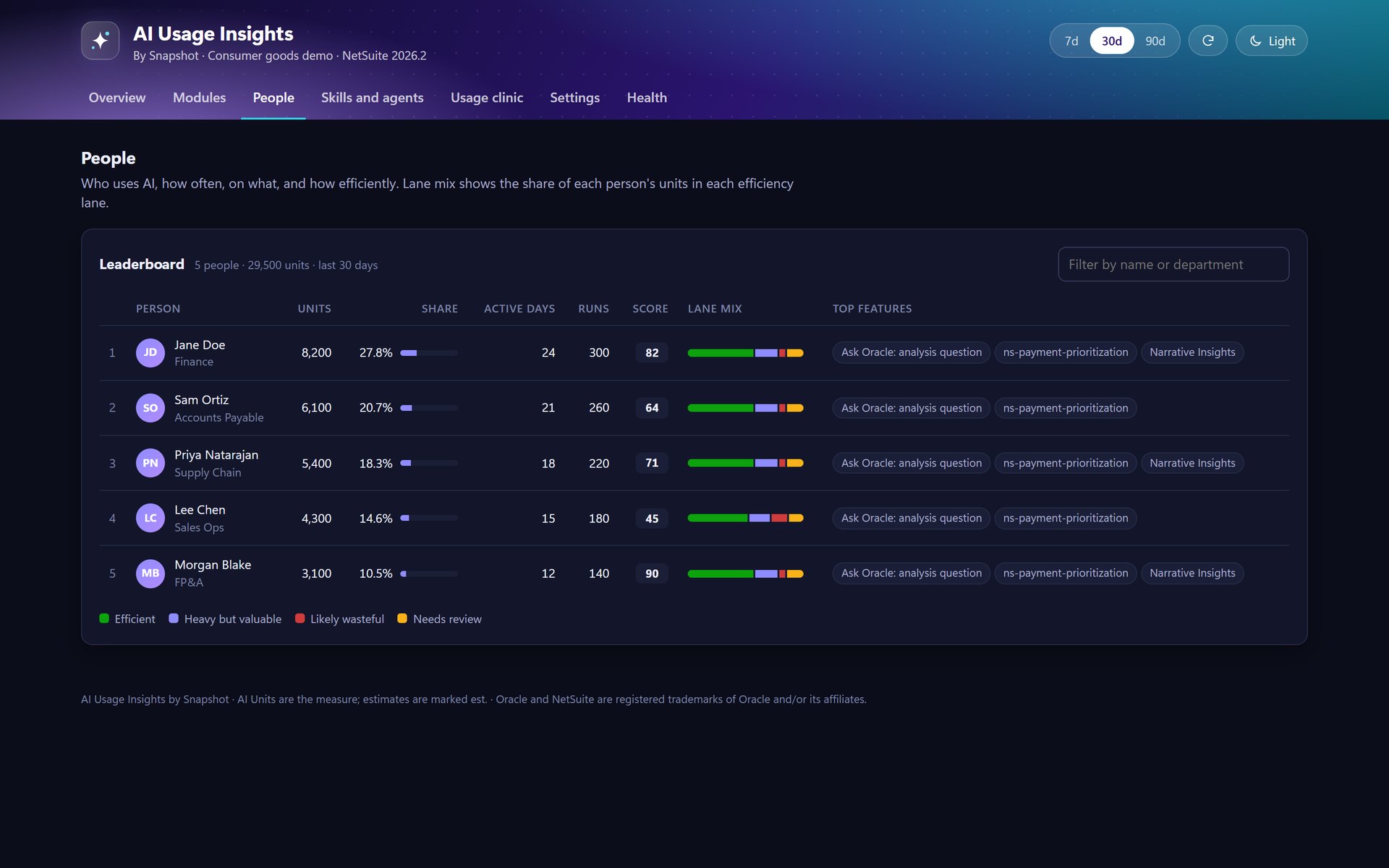
Task: Click the TOP FEATURES column header
Action: (x=872, y=308)
